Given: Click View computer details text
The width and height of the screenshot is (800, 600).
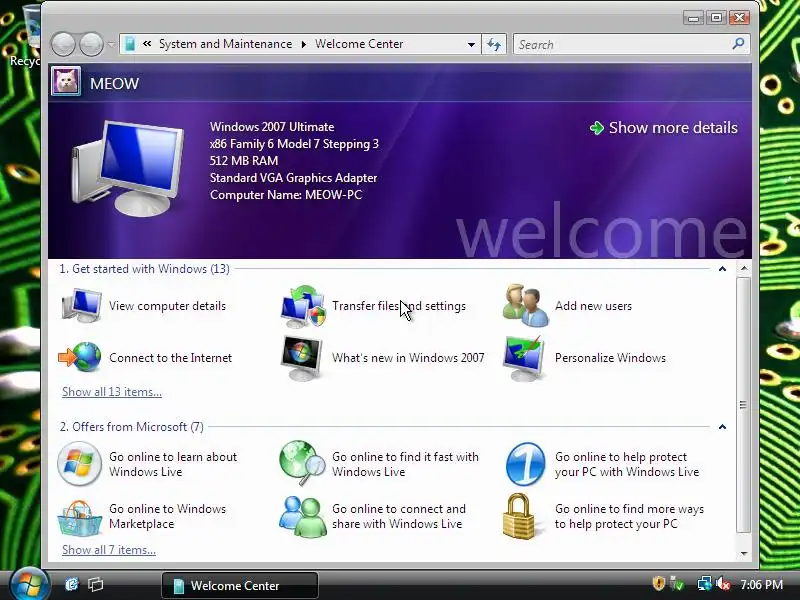Looking at the screenshot, I should [167, 306].
